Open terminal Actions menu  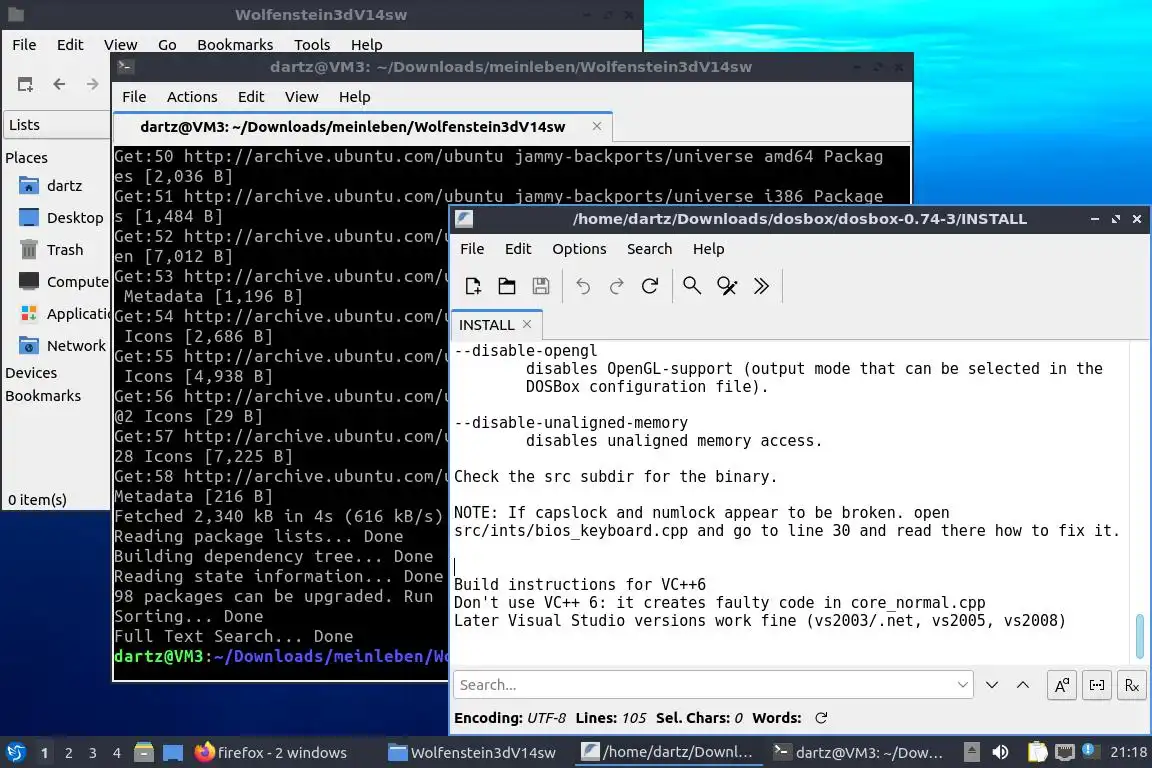192,97
